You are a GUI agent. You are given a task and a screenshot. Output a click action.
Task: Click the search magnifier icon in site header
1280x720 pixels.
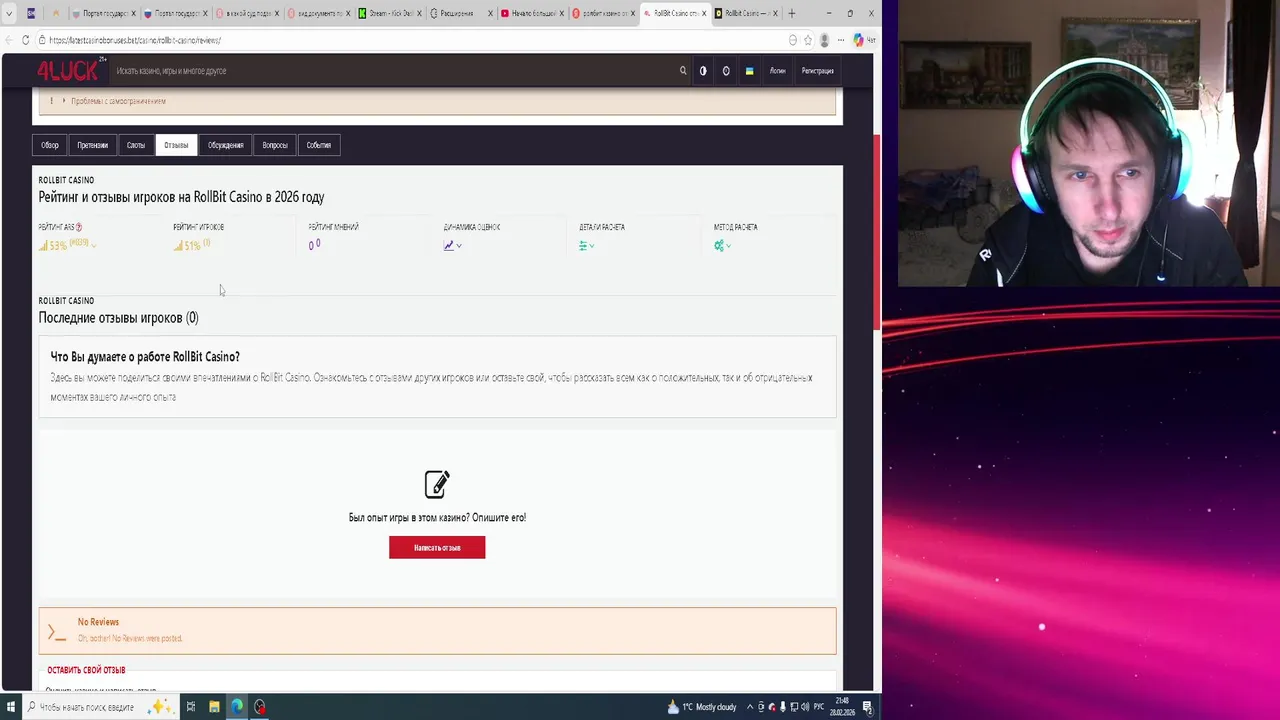(x=683, y=71)
